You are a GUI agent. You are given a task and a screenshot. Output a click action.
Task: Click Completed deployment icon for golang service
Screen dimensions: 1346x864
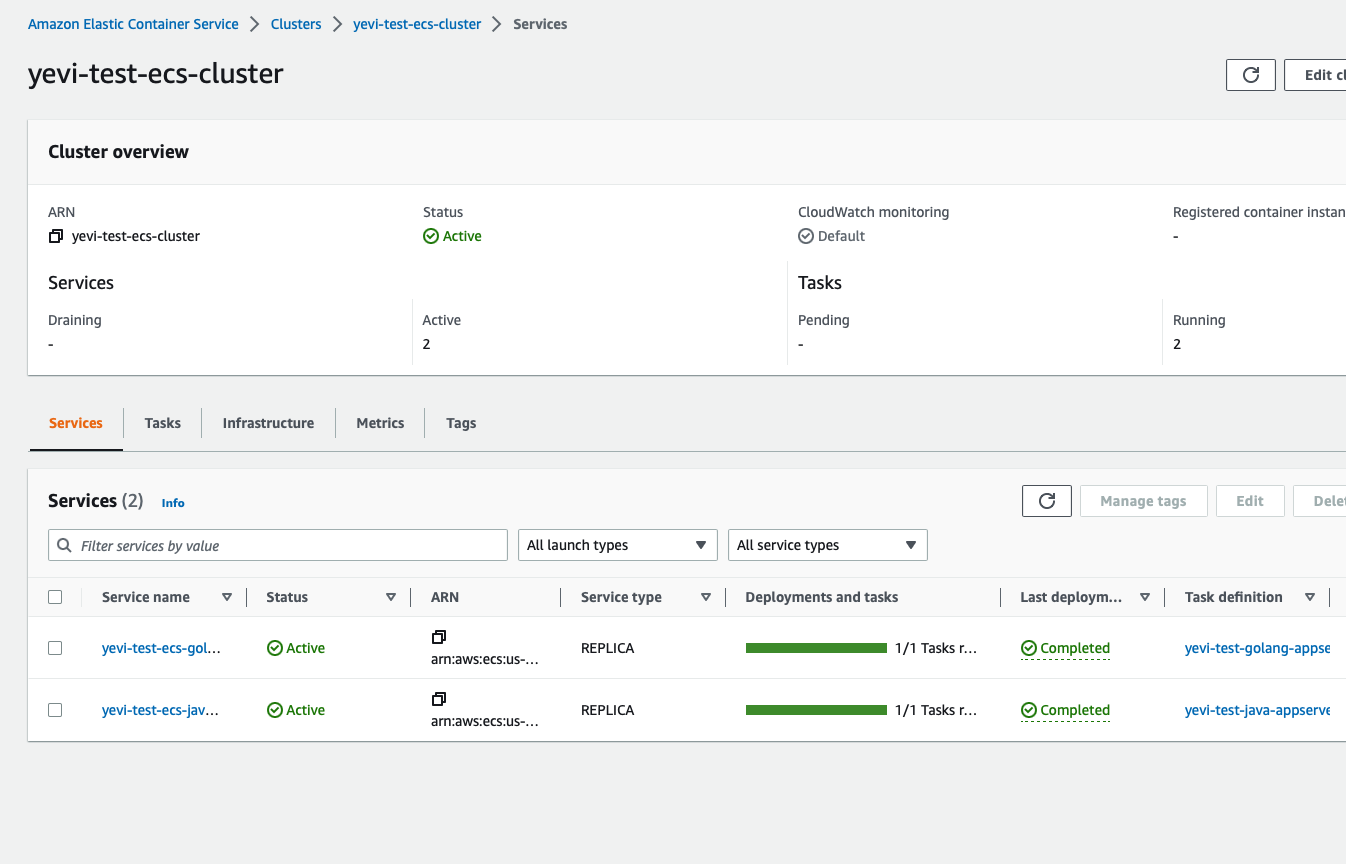(x=1029, y=648)
